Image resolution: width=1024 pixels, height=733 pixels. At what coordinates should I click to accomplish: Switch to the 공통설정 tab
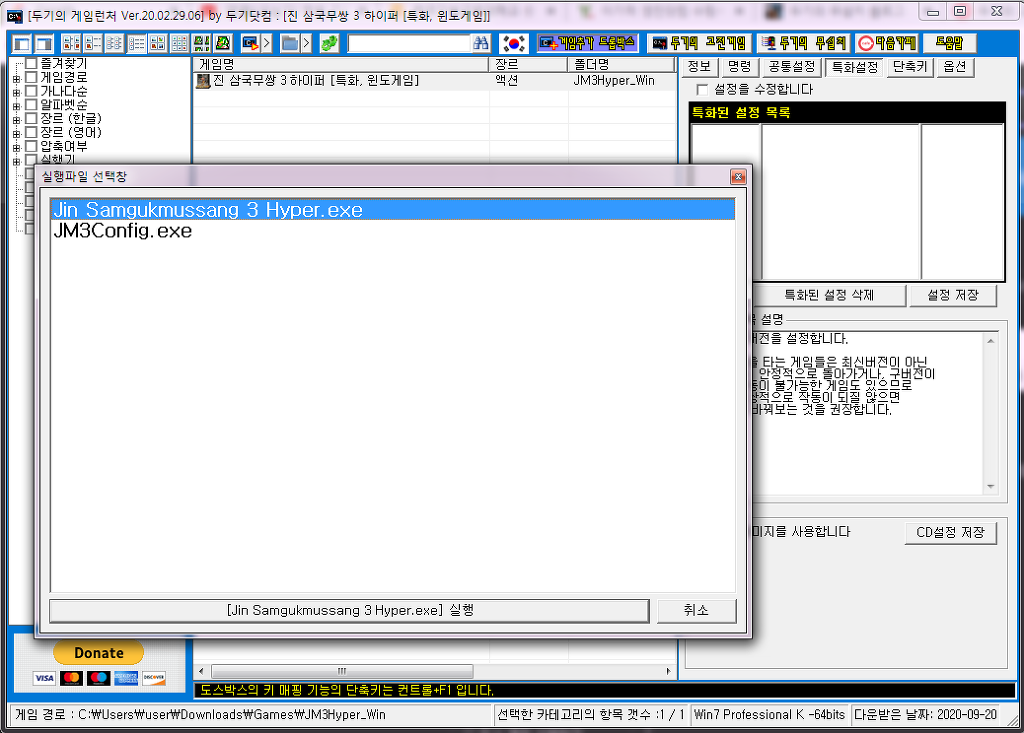pyautogui.click(x=792, y=67)
